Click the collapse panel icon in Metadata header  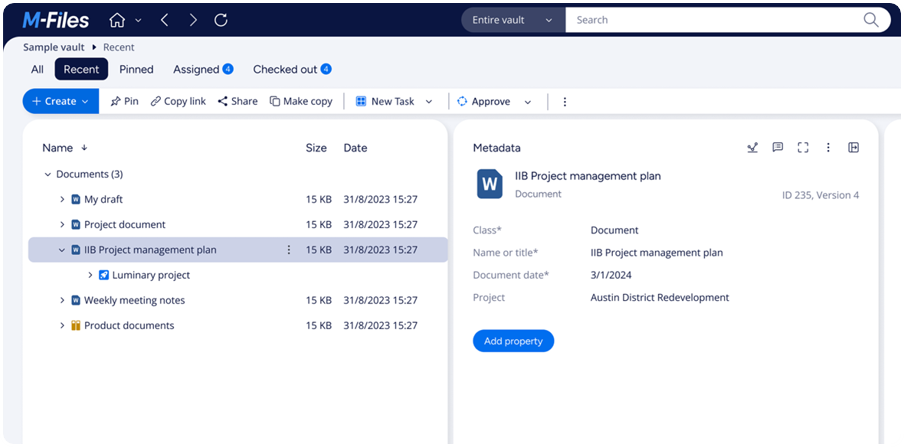[x=853, y=148]
